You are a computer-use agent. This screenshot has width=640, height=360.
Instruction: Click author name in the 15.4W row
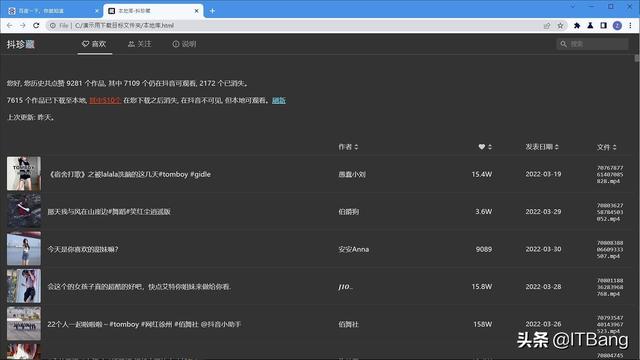[x=352, y=174]
